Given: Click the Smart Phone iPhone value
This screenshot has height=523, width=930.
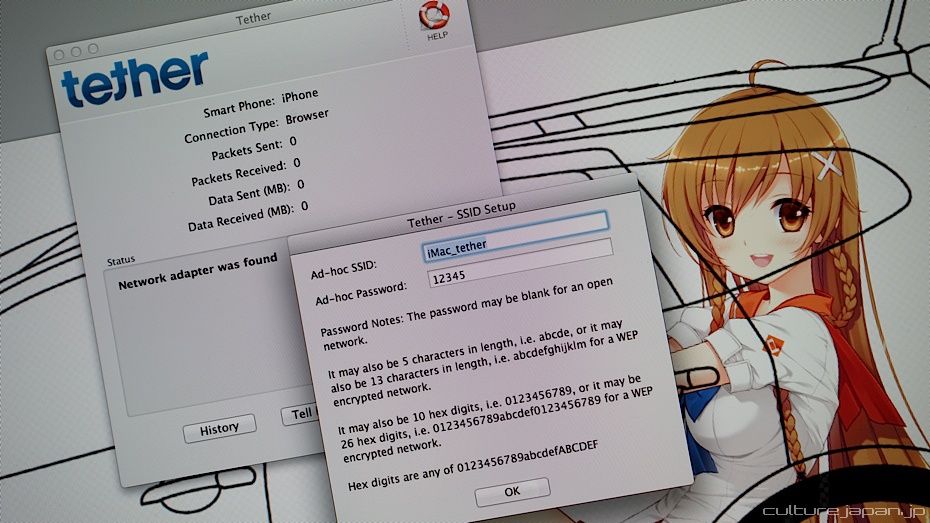Looking at the screenshot, I should (299, 96).
